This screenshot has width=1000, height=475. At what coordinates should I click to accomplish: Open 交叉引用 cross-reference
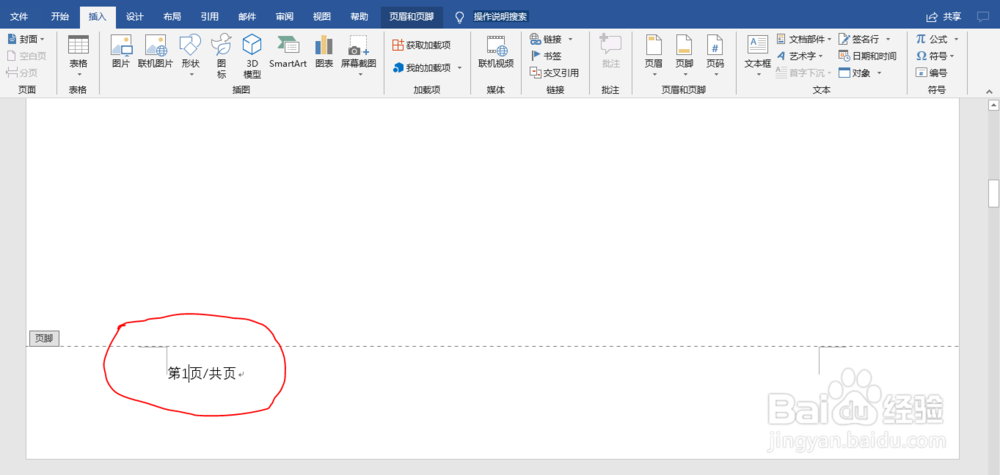[x=554, y=73]
